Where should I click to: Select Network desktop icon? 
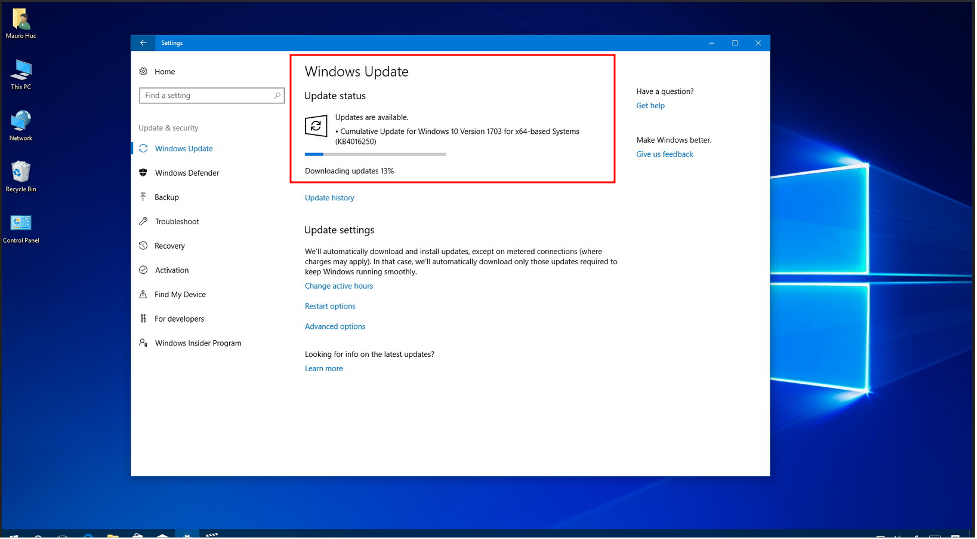coord(21,125)
